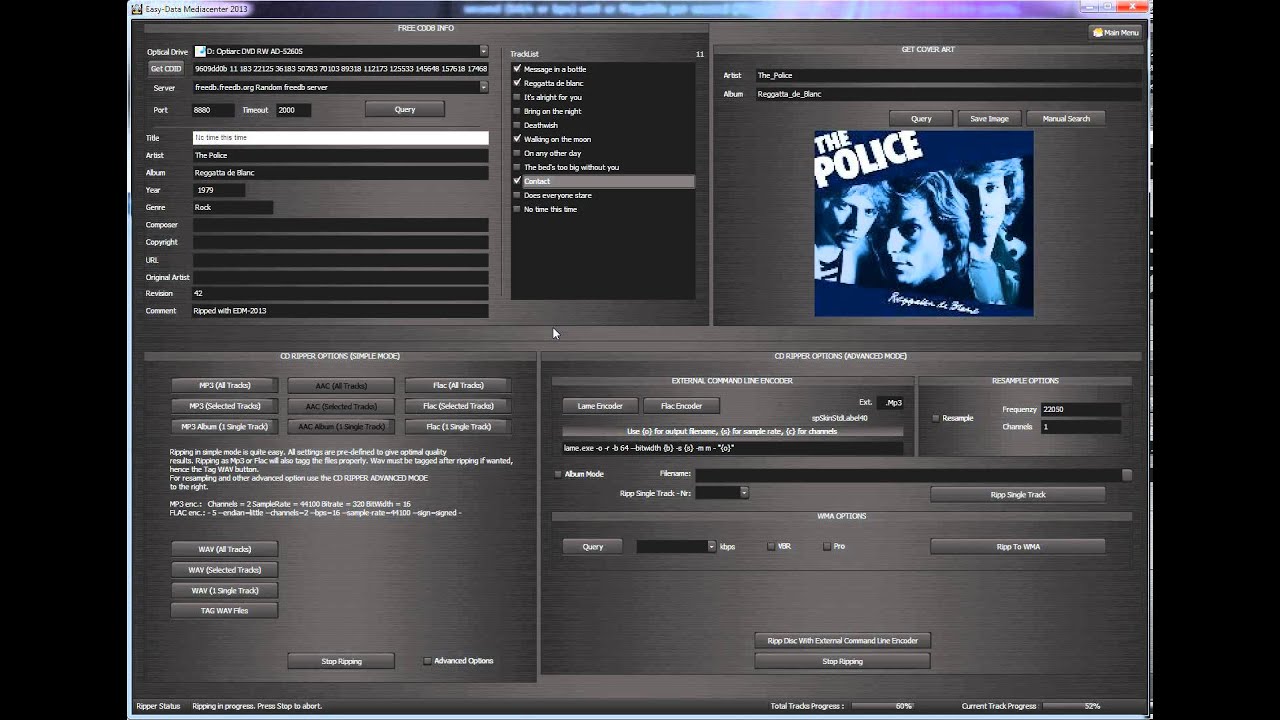Screen dimensions: 1280x720
Task: Click WAV (All Tracks) button
Action: point(225,549)
